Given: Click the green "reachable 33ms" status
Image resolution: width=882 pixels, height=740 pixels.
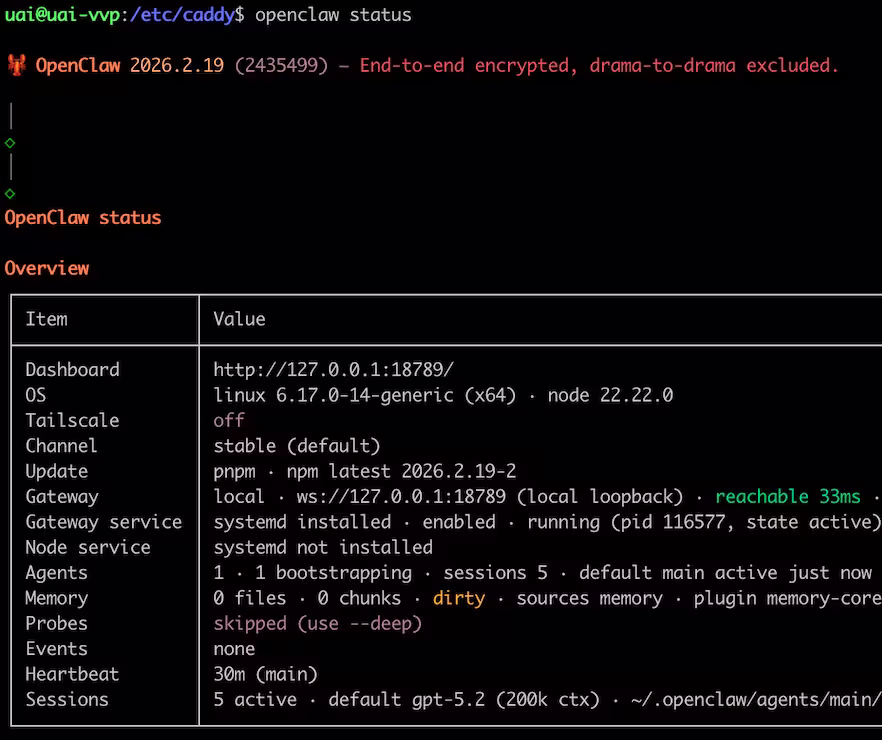Looking at the screenshot, I should click(787, 497).
